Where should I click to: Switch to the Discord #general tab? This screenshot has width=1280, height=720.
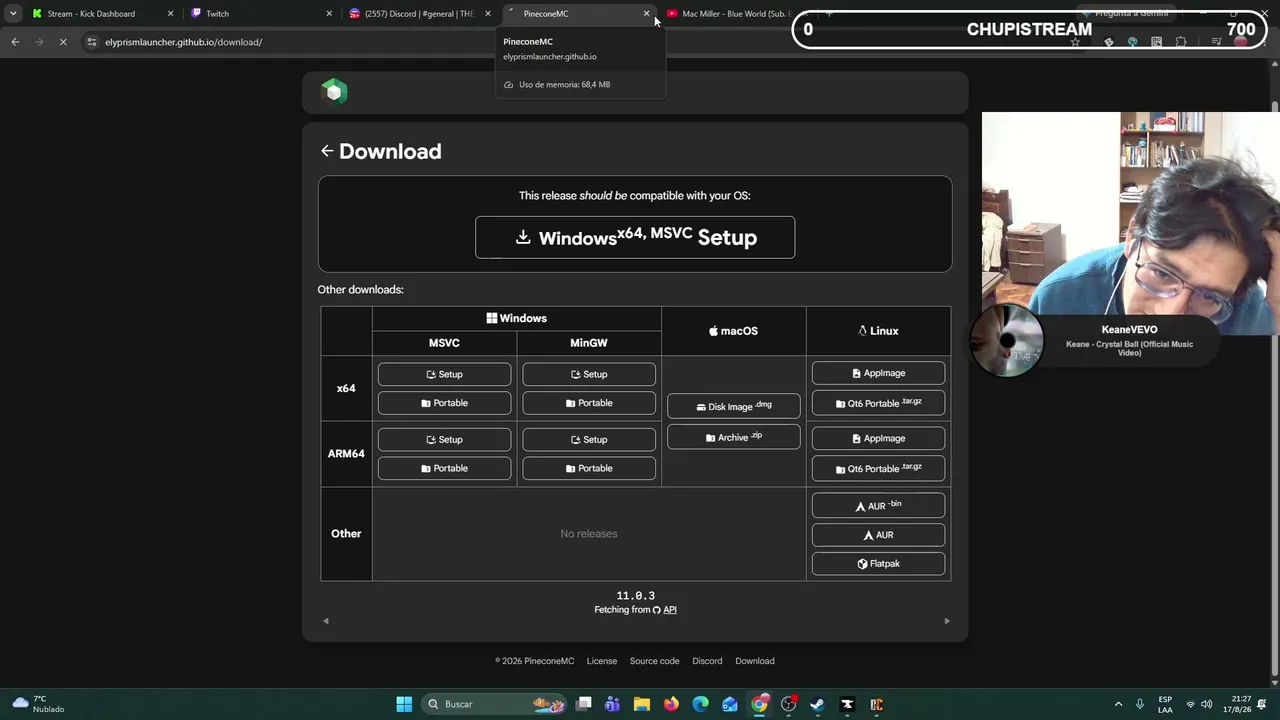(x=420, y=14)
